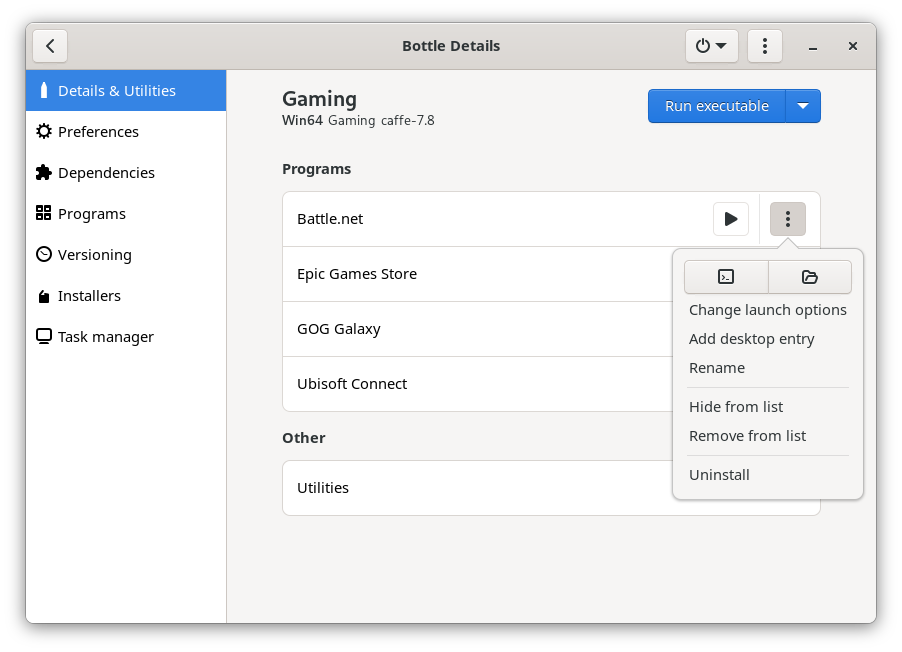Go to the Dependencies sidebar section
Image resolution: width=902 pixels, height=652 pixels.
tap(106, 173)
